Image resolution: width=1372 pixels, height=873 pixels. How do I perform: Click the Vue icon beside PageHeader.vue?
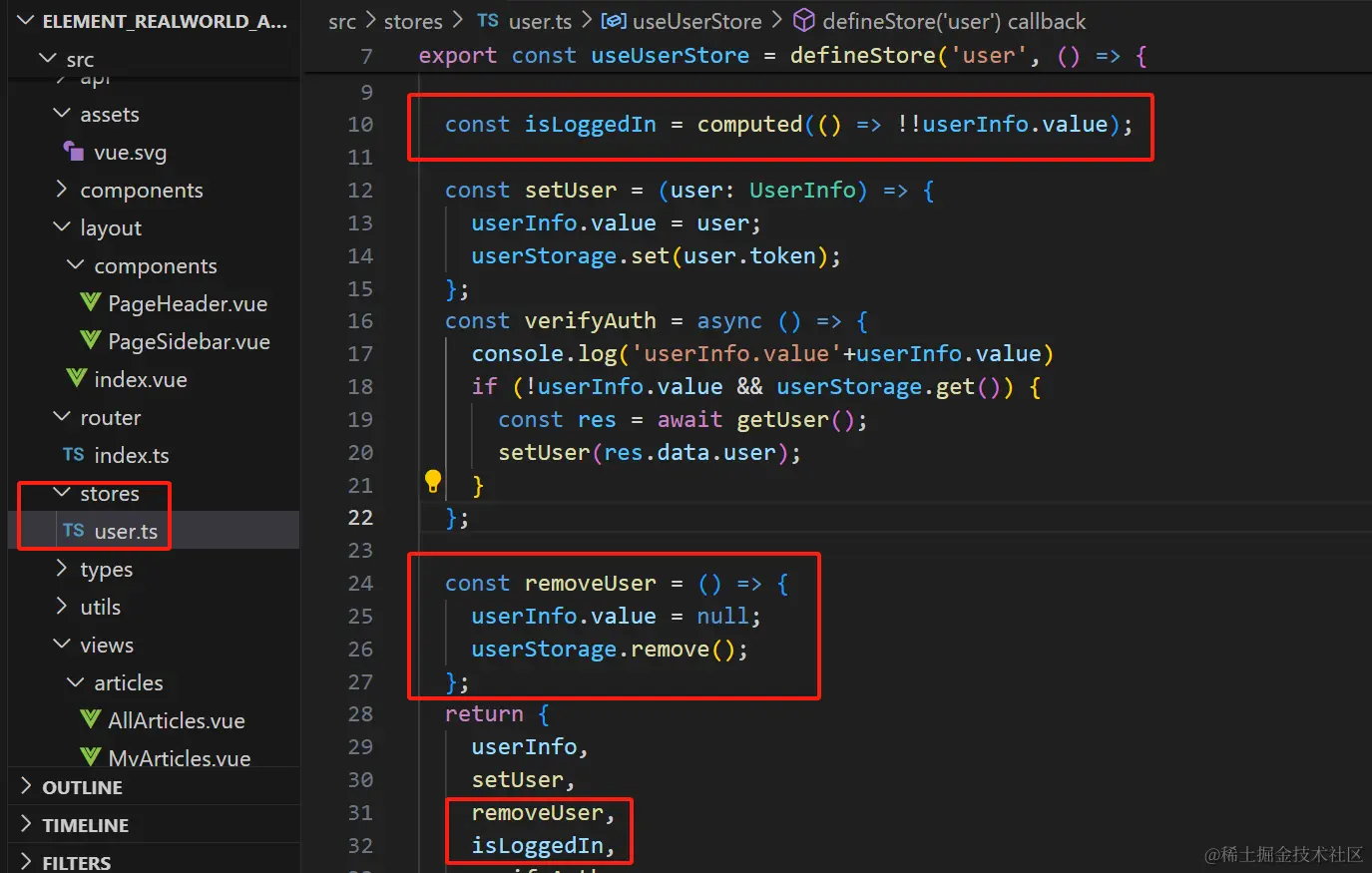[x=90, y=302]
